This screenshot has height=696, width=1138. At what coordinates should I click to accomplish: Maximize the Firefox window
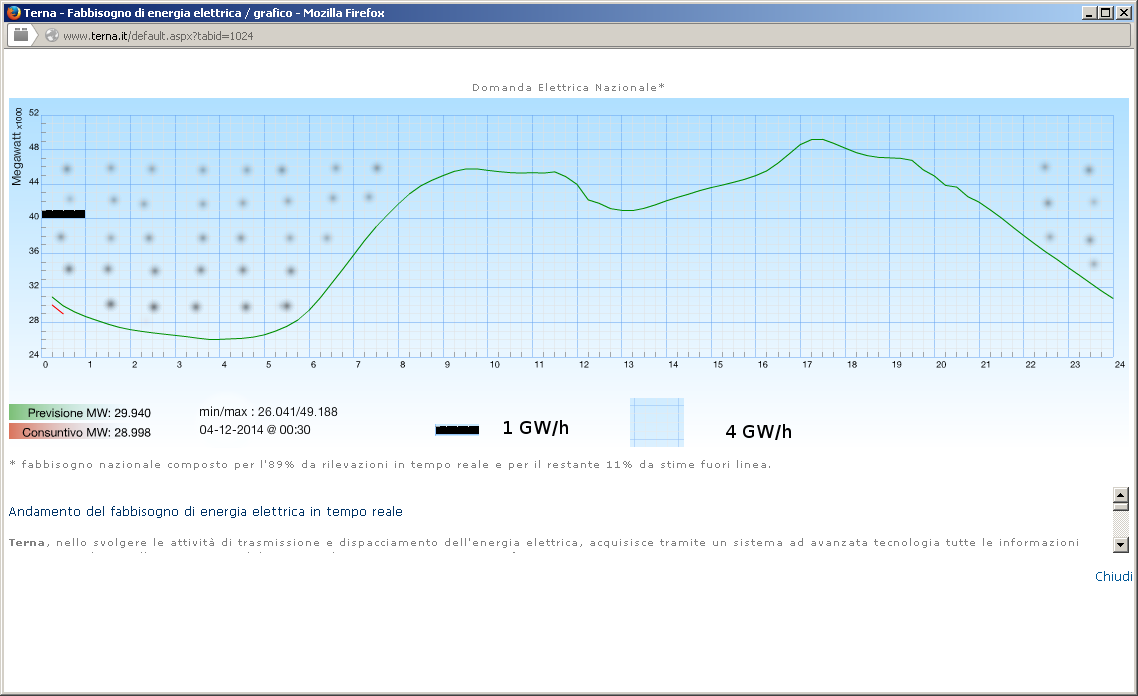(1105, 13)
